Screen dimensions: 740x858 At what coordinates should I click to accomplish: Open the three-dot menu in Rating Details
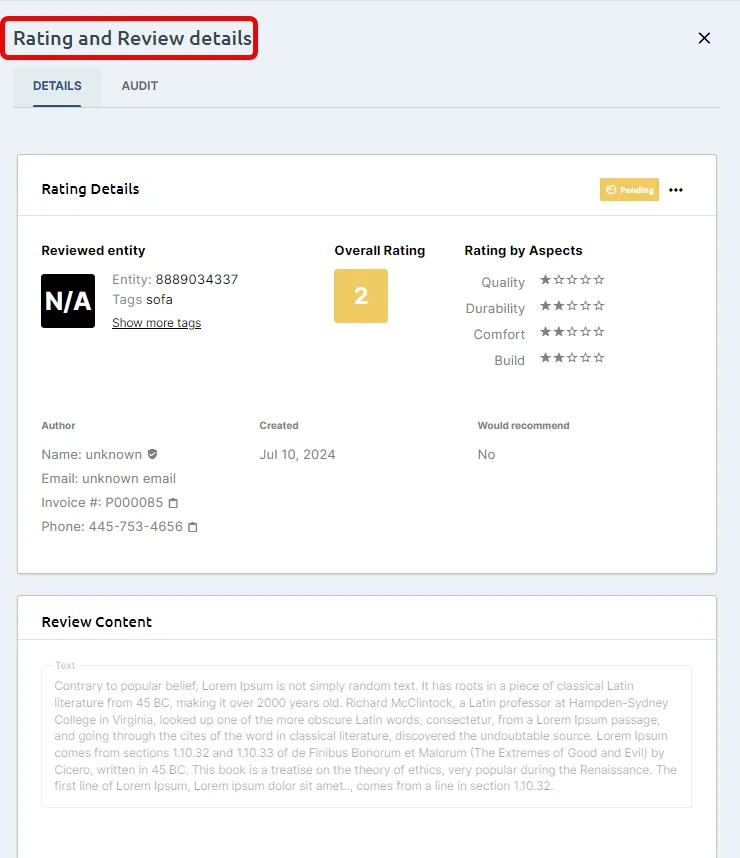pyautogui.click(x=676, y=190)
